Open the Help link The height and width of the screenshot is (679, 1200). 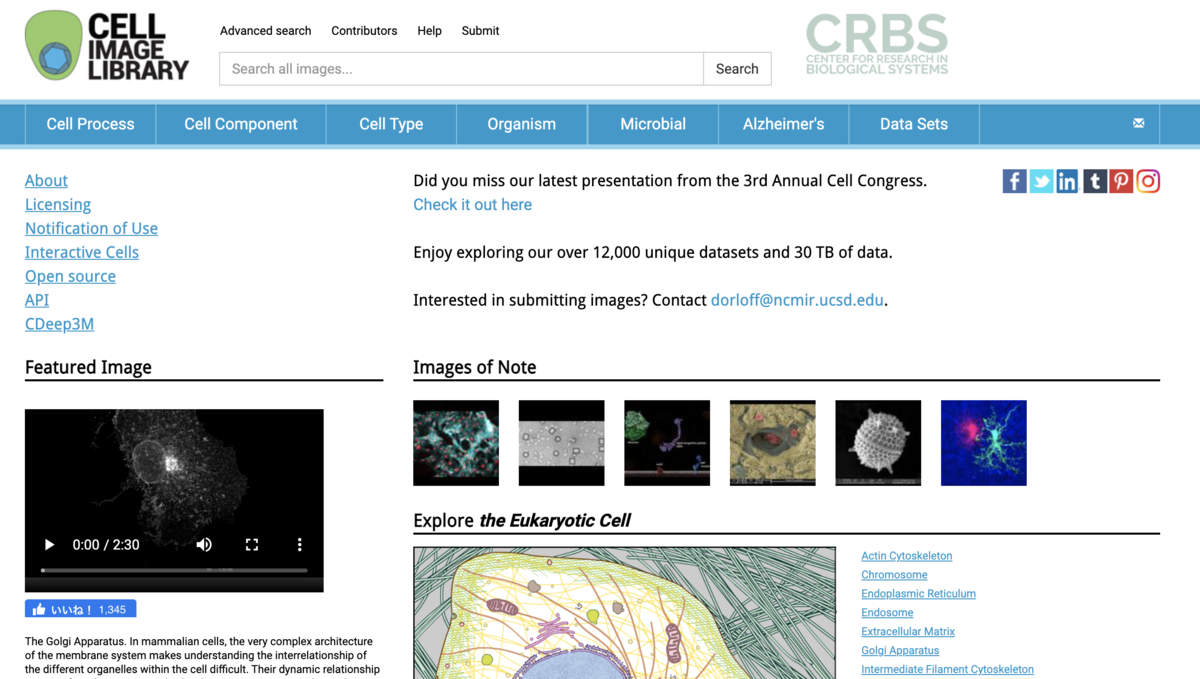pos(430,31)
